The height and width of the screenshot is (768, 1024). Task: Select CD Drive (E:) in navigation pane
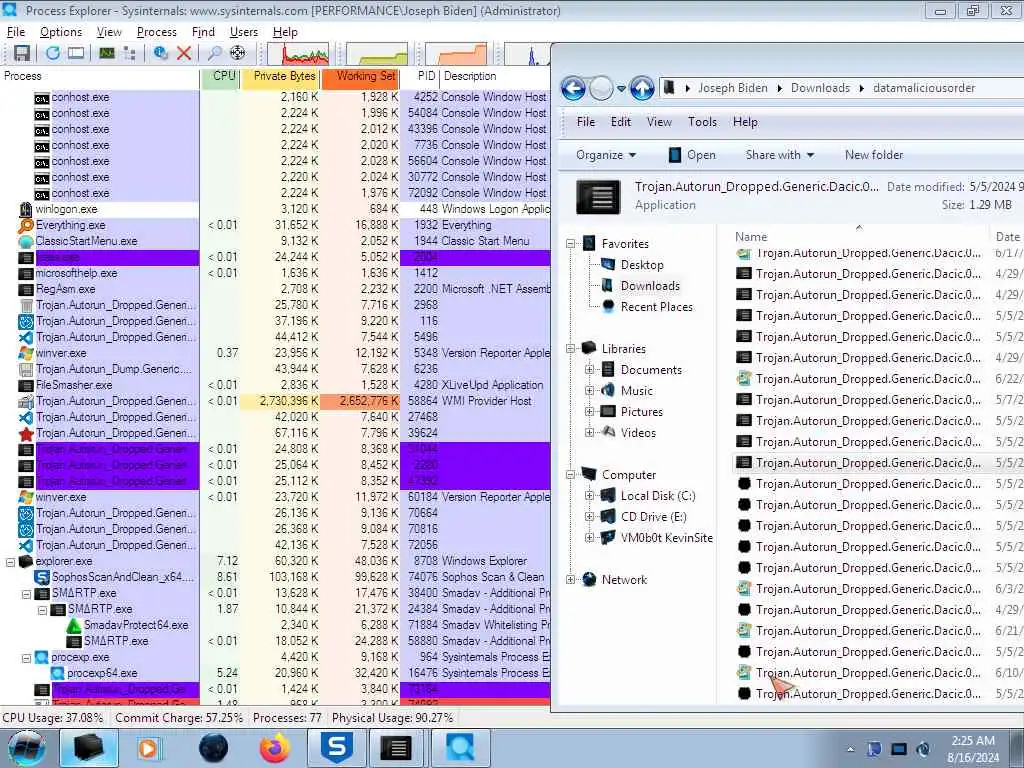pyautogui.click(x=653, y=517)
